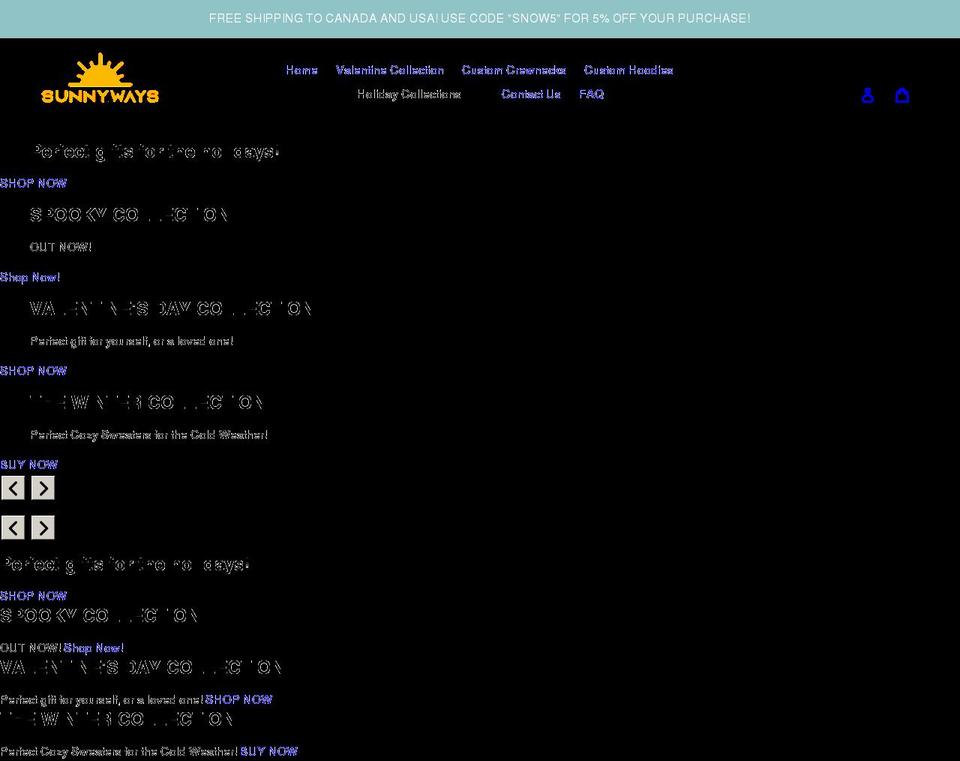Click the right arrow of the top carousel
The width and height of the screenshot is (960, 761).
(42, 488)
